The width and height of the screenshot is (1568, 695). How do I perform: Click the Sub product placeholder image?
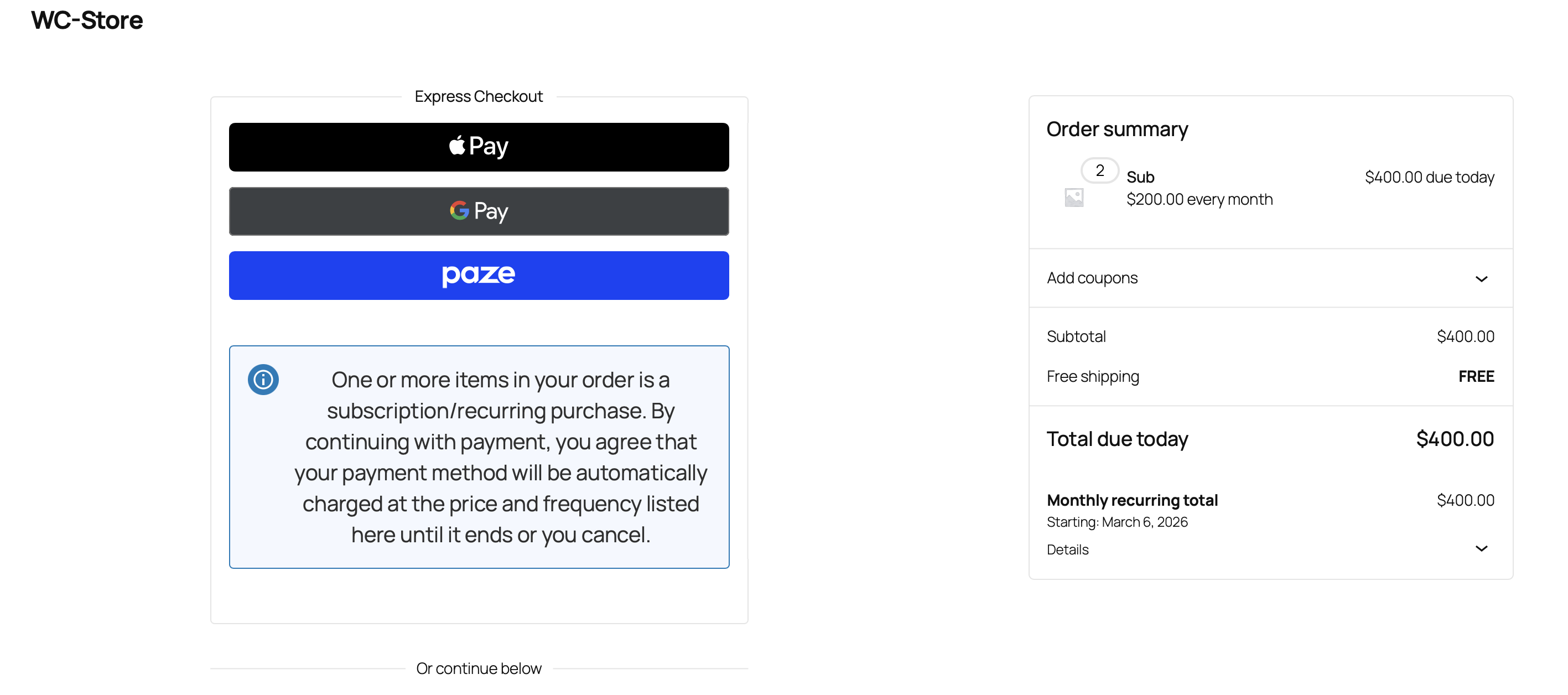click(x=1074, y=198)
